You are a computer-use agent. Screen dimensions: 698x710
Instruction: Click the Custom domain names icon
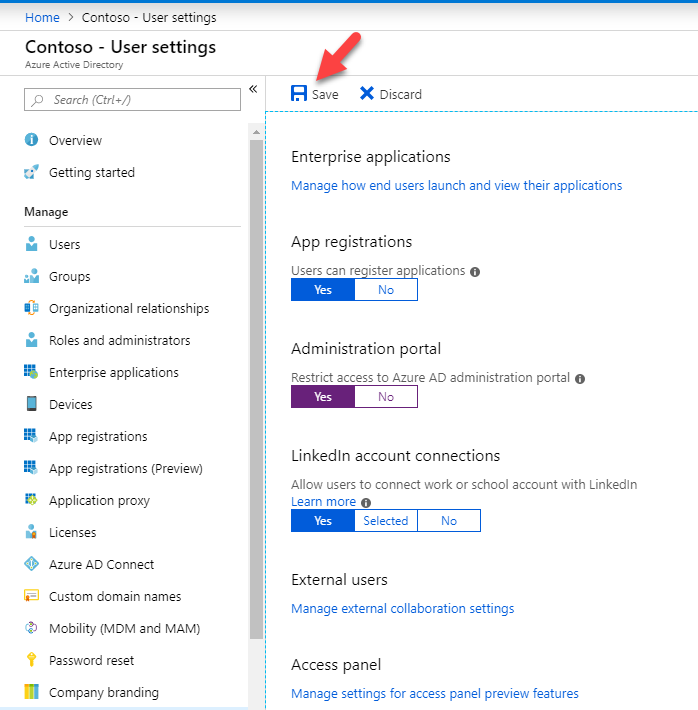pos(31,596)
